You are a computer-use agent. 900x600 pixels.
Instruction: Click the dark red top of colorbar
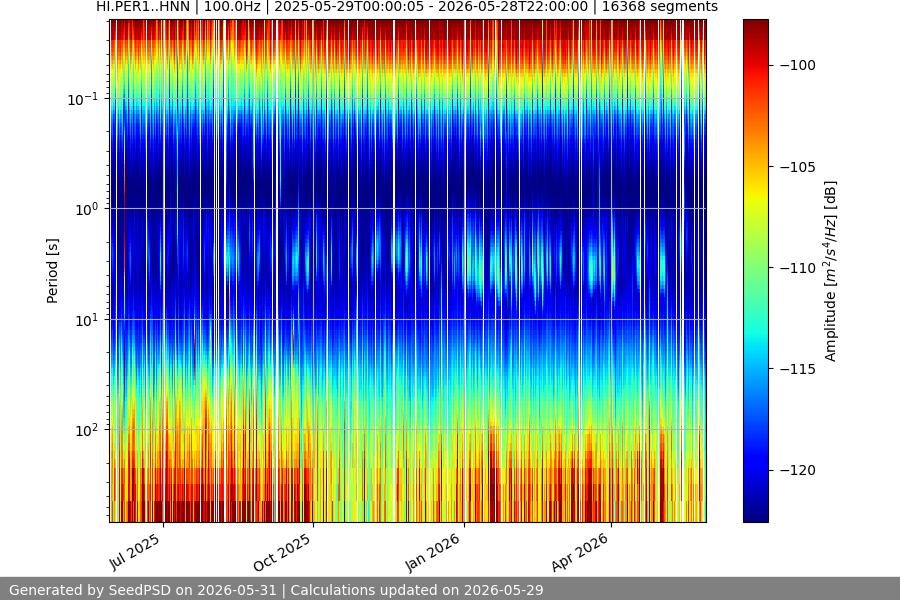click(x=755, y=26)
